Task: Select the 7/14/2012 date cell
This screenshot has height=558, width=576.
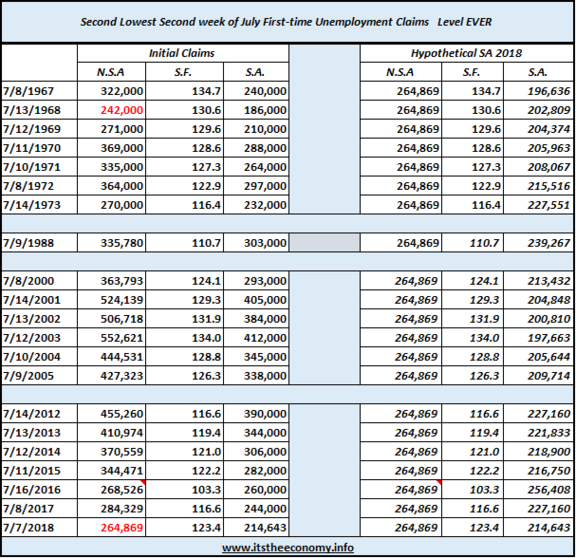Action: 39,414
